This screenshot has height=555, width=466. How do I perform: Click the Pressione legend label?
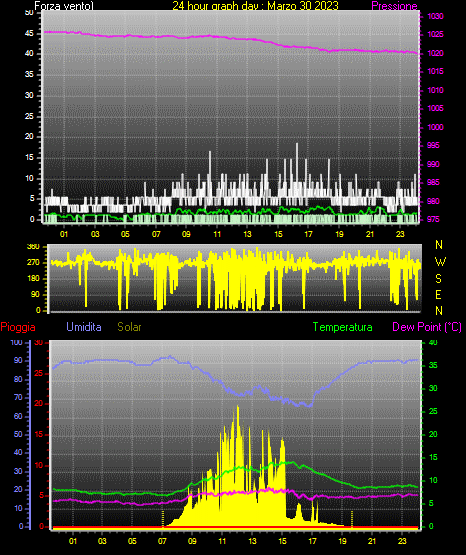tap(394, 6)
